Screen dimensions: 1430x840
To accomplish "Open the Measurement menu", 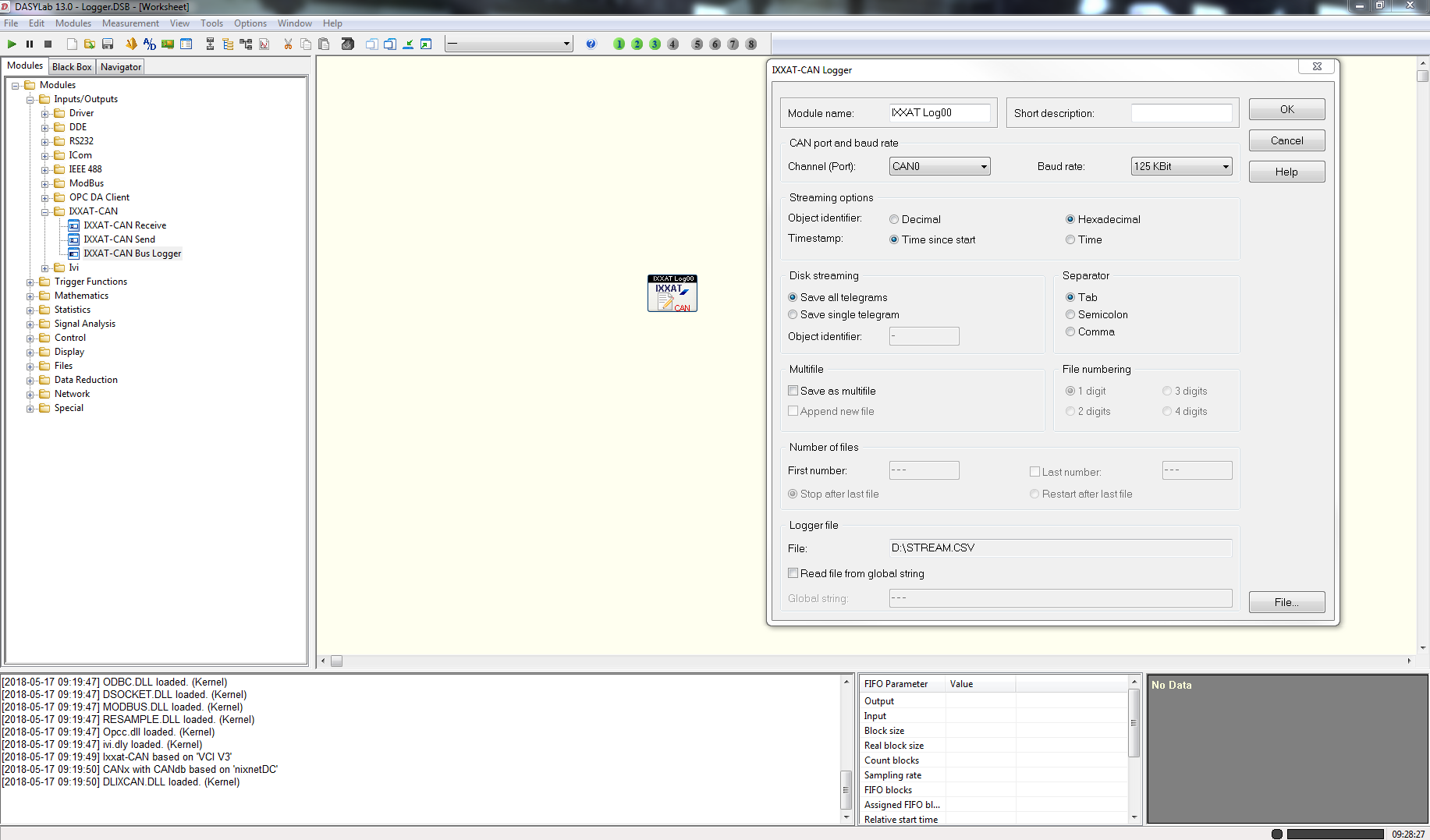I will point(130,23).
